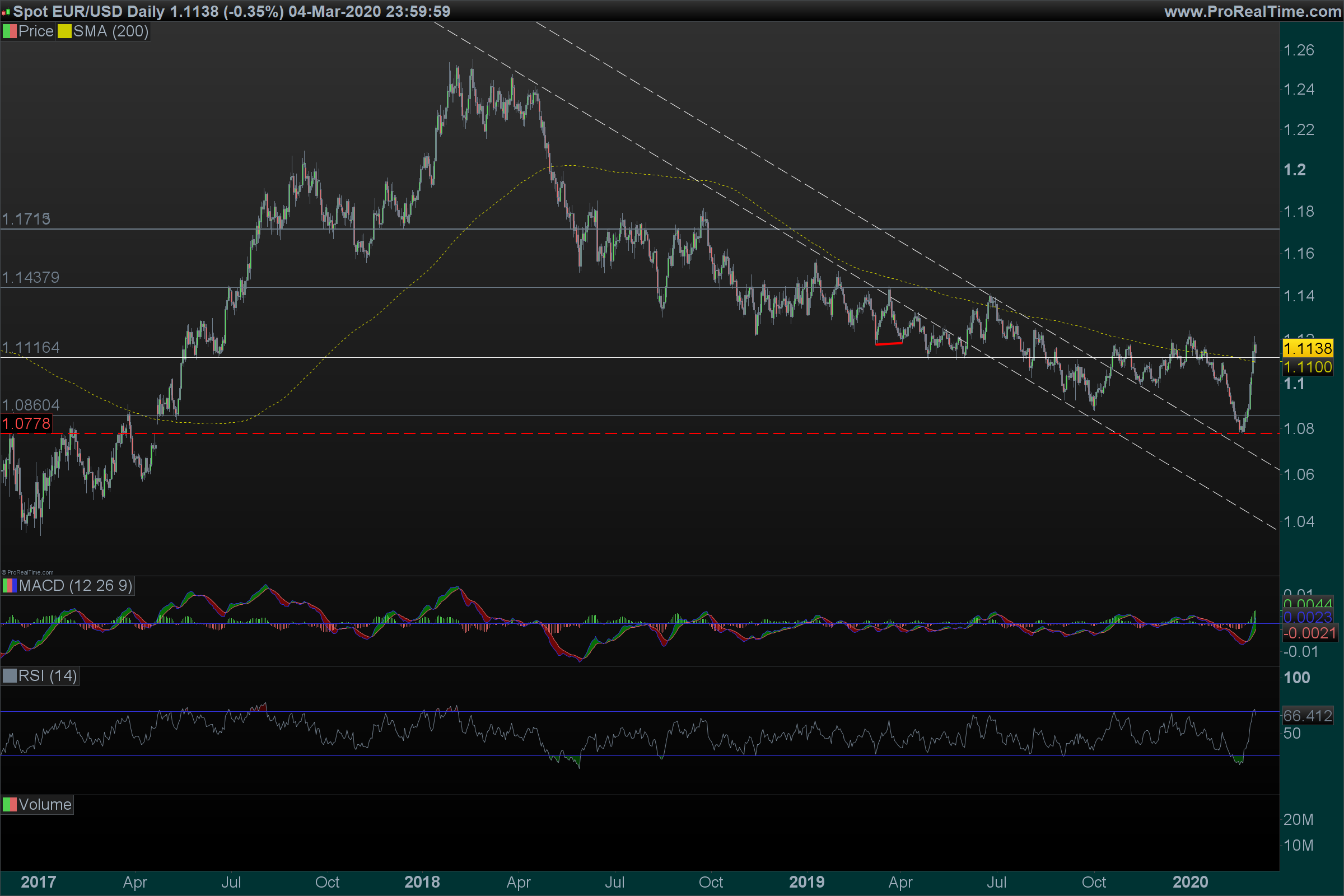Open the Price legend label settings
Viewport: 1344px width, 896px height.
pos(35,31)
